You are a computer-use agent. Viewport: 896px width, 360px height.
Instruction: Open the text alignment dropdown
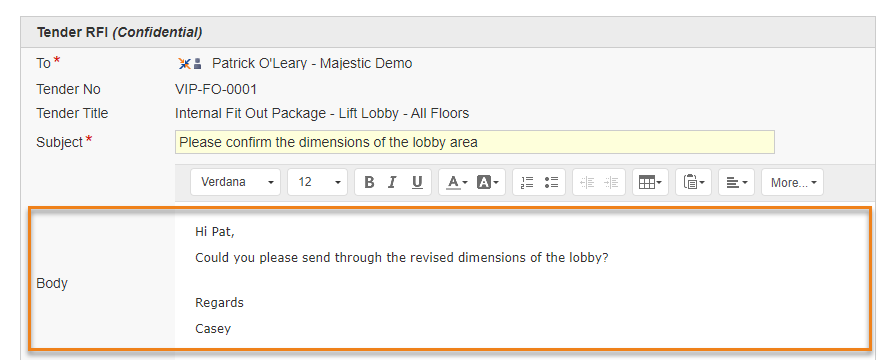(737, 182)
